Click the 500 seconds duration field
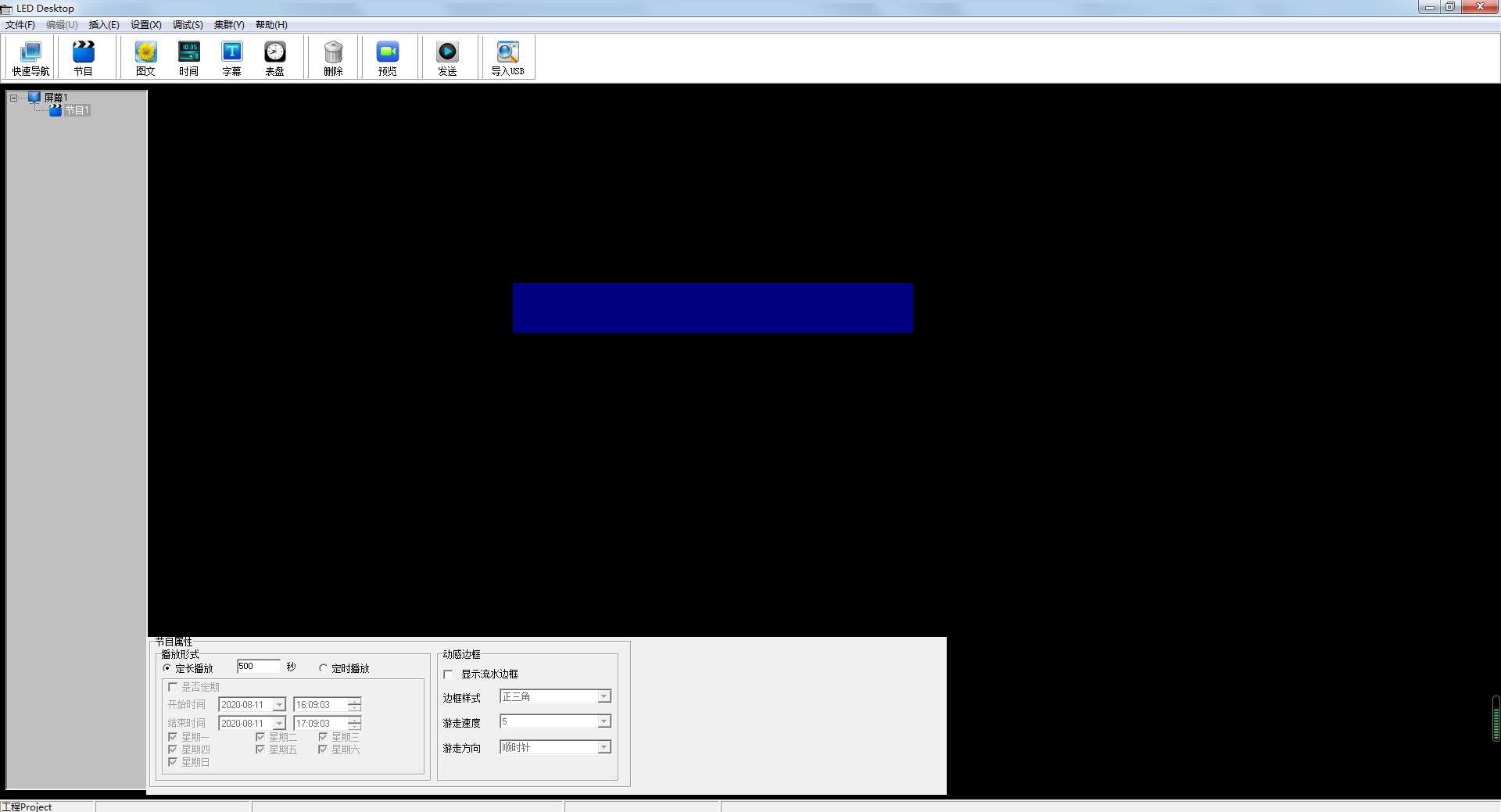Image resolution: width=1501 pixels, height=812 pixels. [x=257, y=667]
